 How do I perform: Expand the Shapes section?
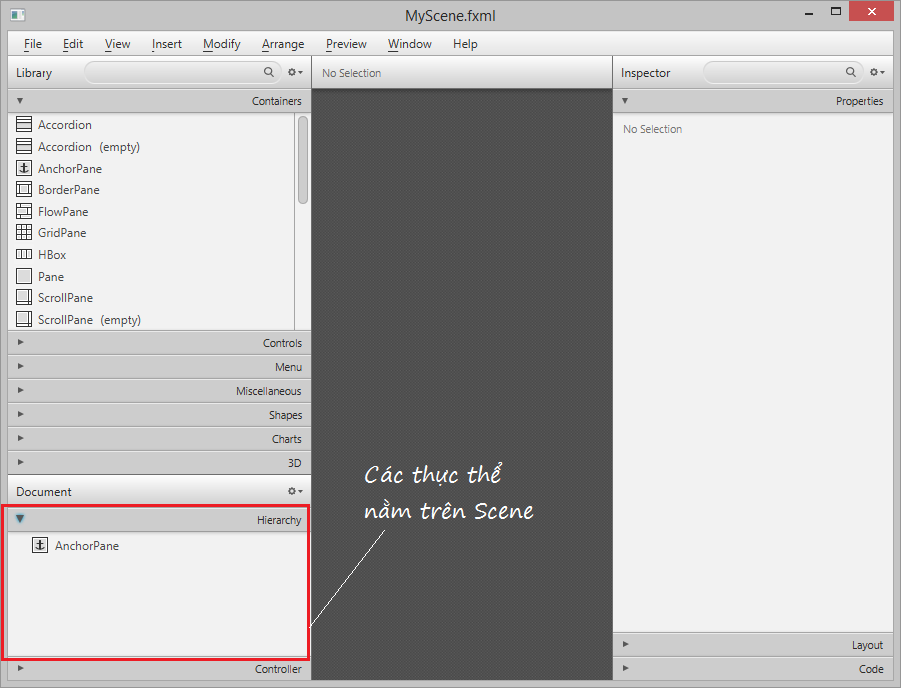[x=21, y=414]
